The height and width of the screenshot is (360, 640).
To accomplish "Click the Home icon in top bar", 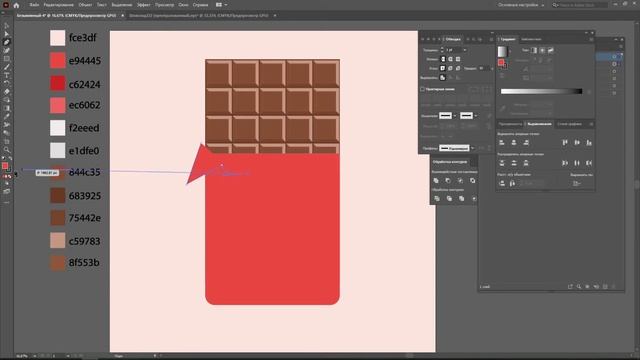I will tap(16, 5).
